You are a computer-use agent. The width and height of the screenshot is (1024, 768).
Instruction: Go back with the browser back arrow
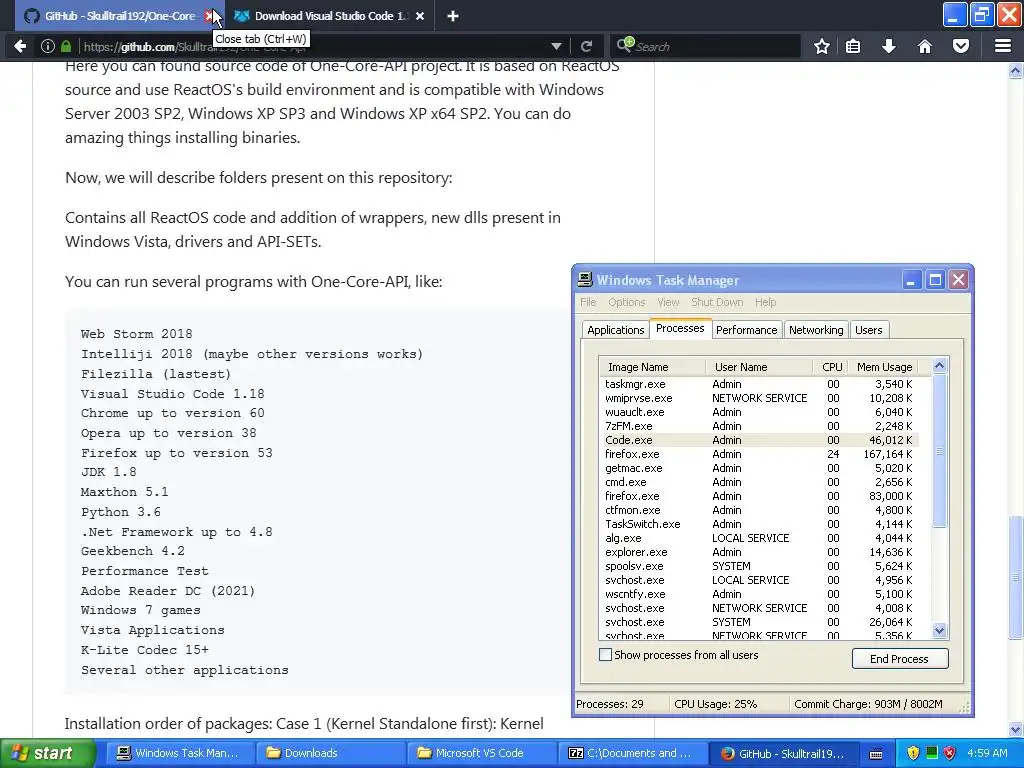click(x=20, y=46)
